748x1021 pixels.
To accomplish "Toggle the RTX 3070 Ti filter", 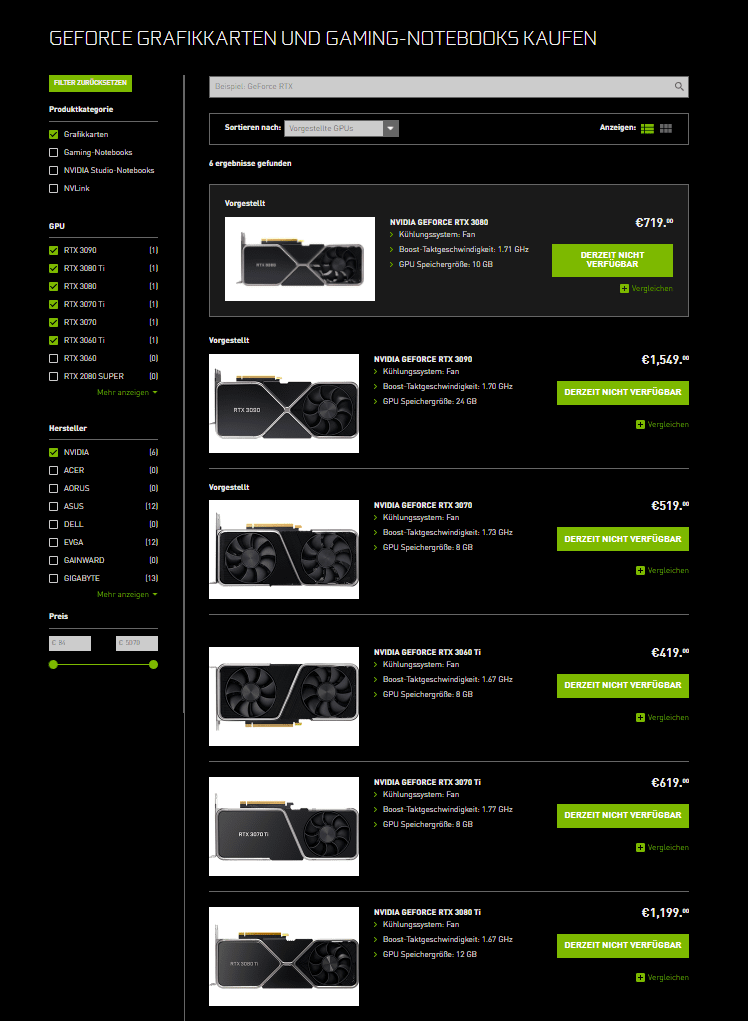I will click(x=53, y=304).
